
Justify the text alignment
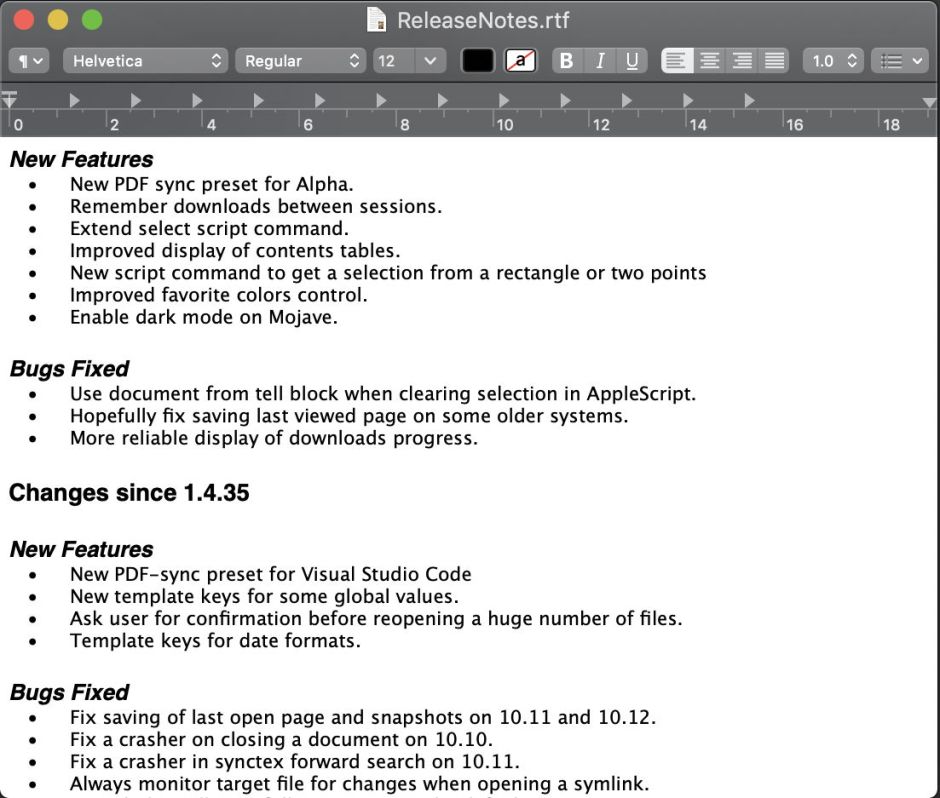point(774,61)
